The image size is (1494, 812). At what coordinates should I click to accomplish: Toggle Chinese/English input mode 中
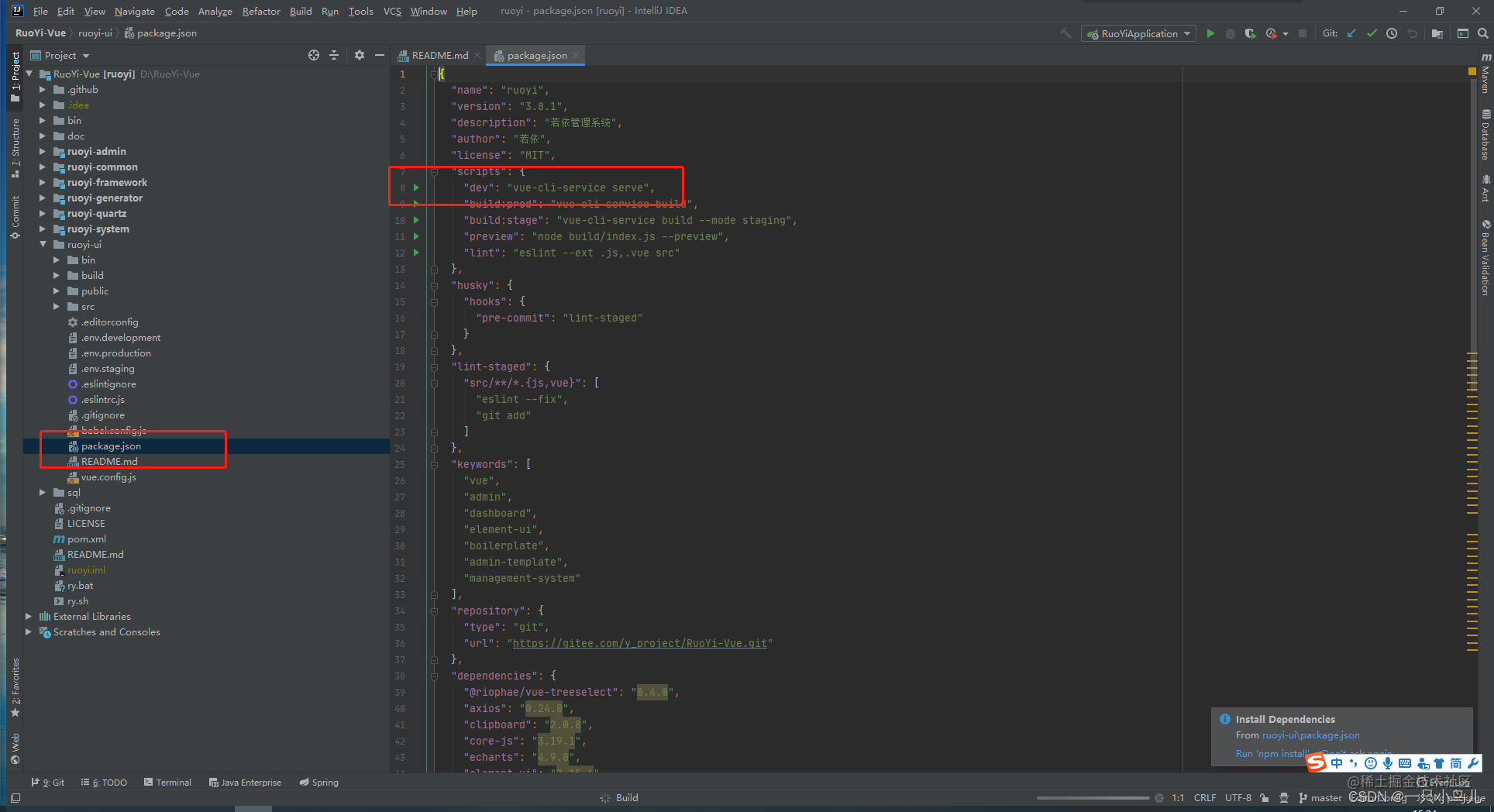coord(1337,763)
